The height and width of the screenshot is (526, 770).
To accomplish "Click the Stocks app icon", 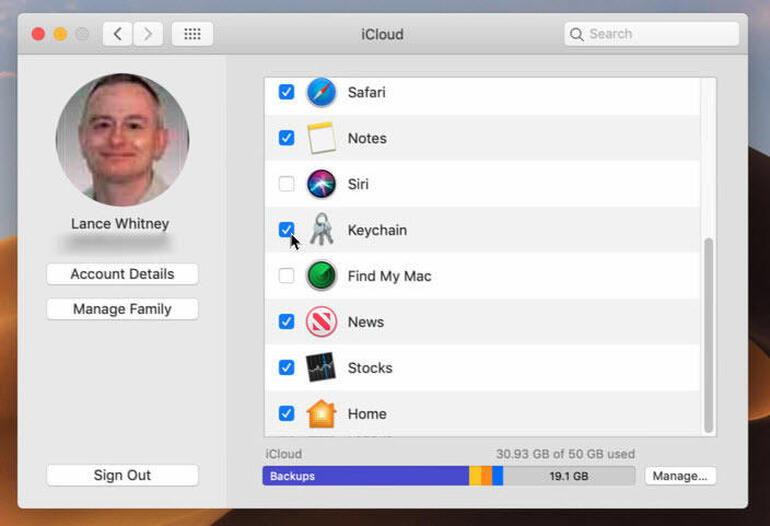I will point(321,367).
